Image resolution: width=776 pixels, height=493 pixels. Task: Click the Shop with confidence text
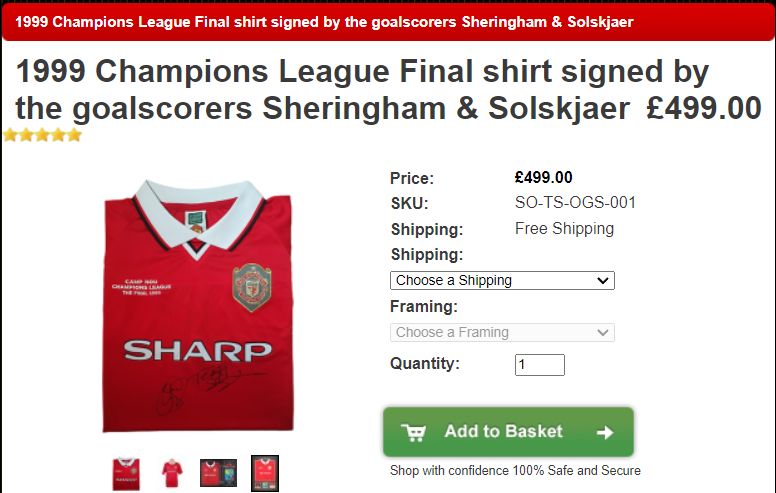click(x=515, y=470)
